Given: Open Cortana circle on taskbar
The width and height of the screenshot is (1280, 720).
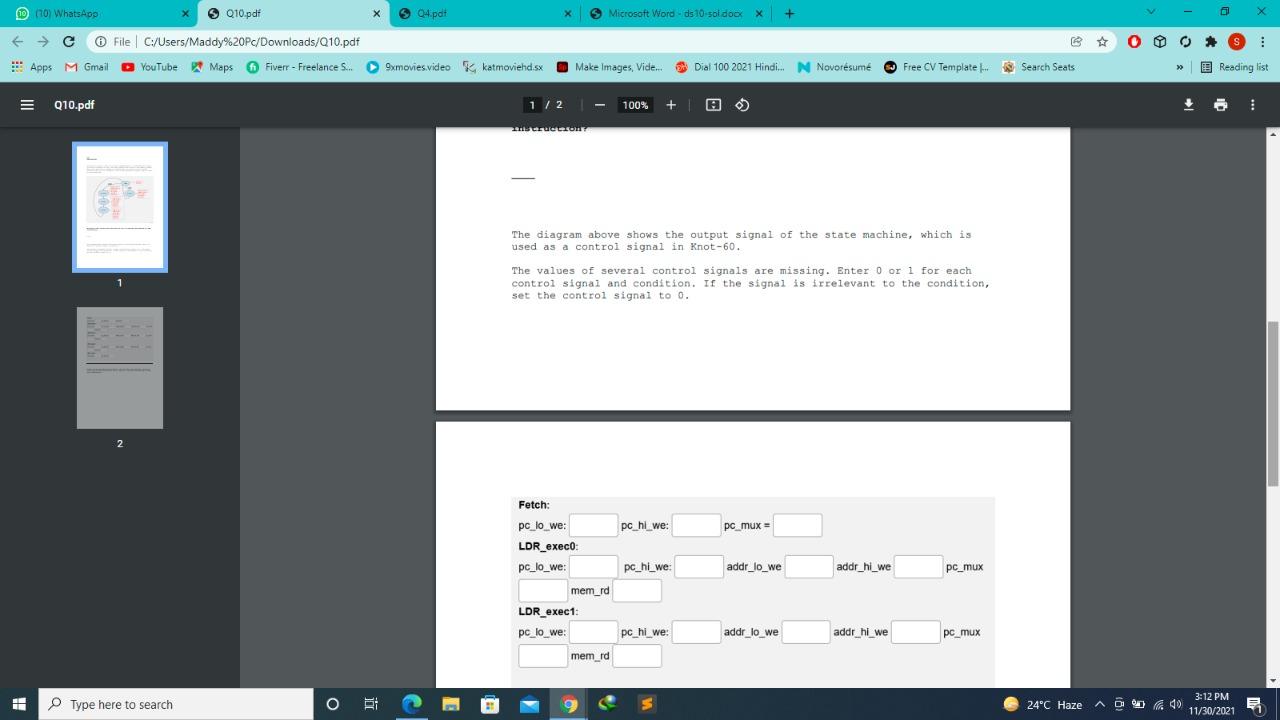Looking at the screenshot, I should pos(332,704).
